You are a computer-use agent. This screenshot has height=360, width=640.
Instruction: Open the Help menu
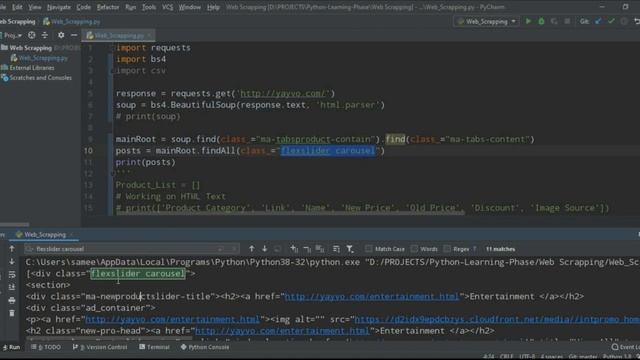213,7
